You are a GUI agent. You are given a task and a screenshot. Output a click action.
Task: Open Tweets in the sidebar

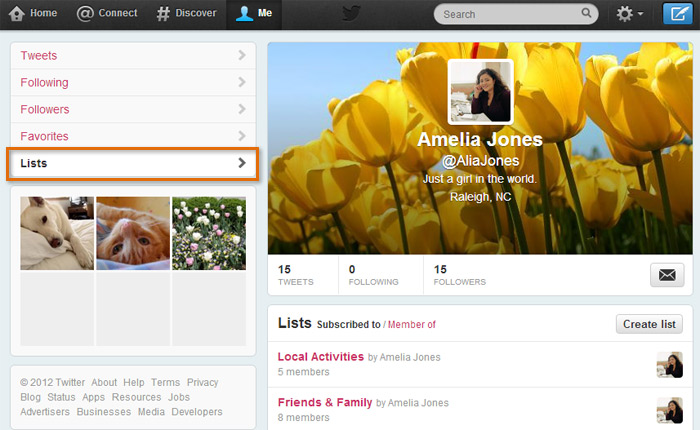click(133, 55)
